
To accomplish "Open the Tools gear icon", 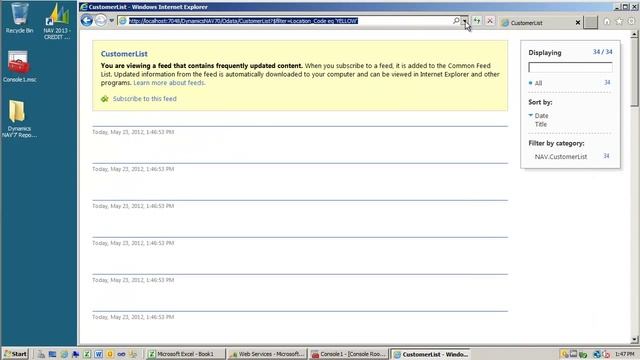I will 632,21.
